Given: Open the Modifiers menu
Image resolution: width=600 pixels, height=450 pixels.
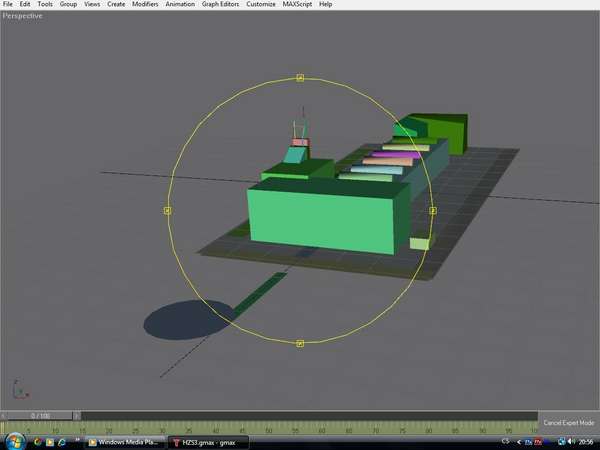Looking at the screenshot, I should click(x=145, y=5).
